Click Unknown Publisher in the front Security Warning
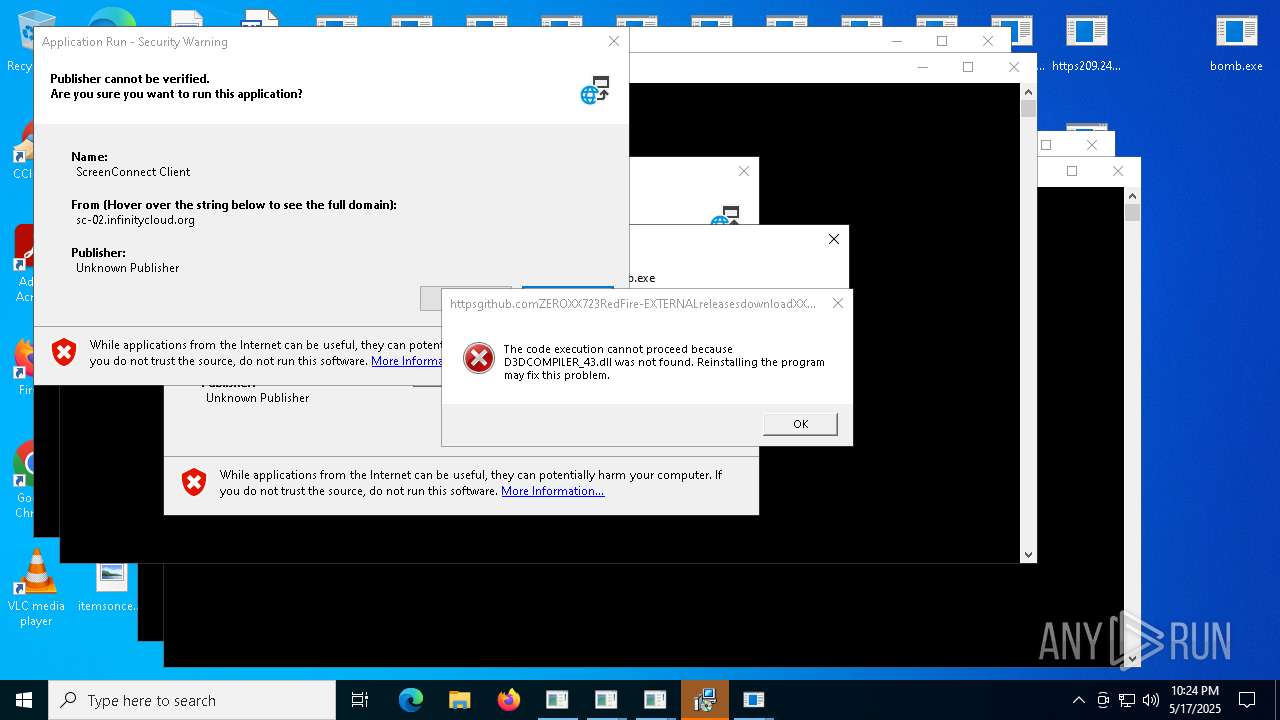The width and height of the screenshot is (1280, 720). point(128,268)
